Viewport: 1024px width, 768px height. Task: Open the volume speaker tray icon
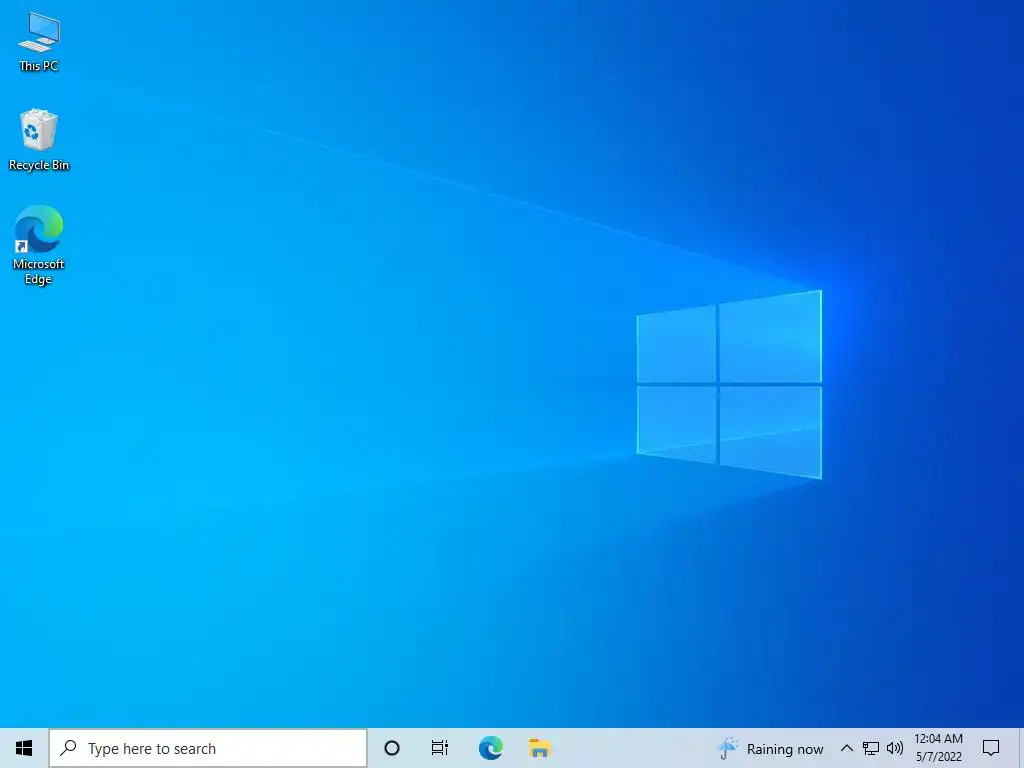(895, 748)
